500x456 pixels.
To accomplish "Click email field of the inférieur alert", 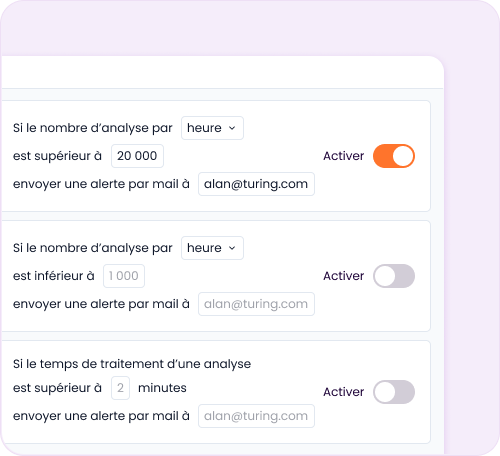I will click(x=256, y=304).
